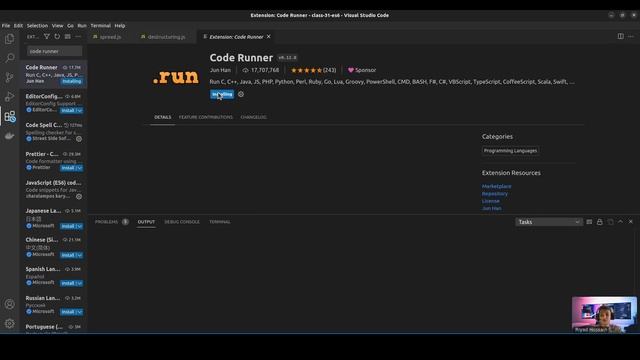
Task: Toggle output scroll lock
Action: pos(600,222)
